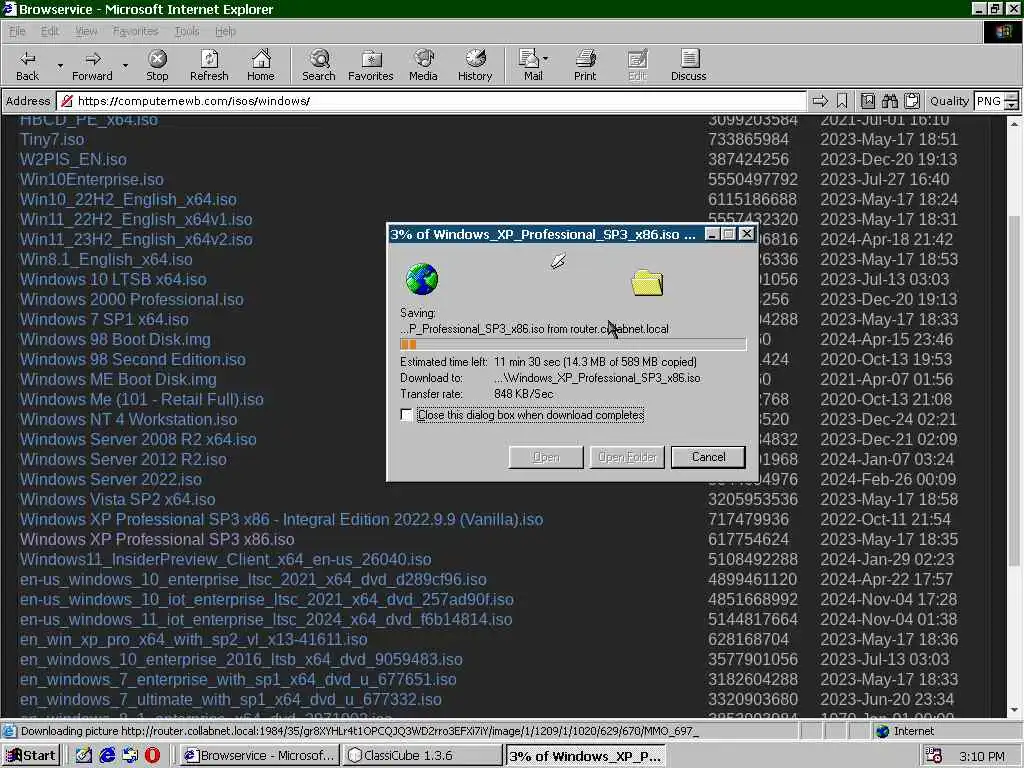Click the bookmark ribbon icon by address bar
Screen dimensions: 1024x768
pyautogui.click(x=842, y=101)
